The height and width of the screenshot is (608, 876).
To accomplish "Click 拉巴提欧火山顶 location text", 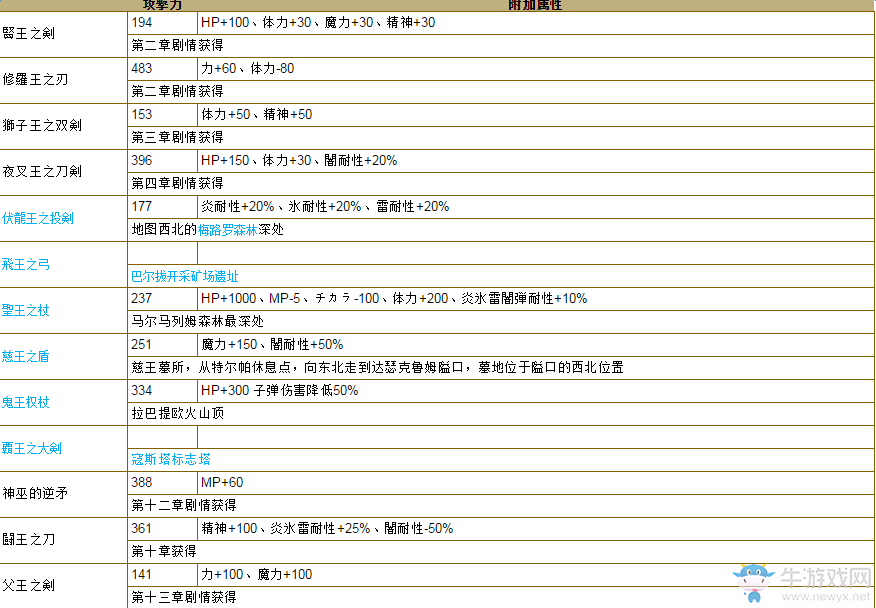I will (178, 413).
